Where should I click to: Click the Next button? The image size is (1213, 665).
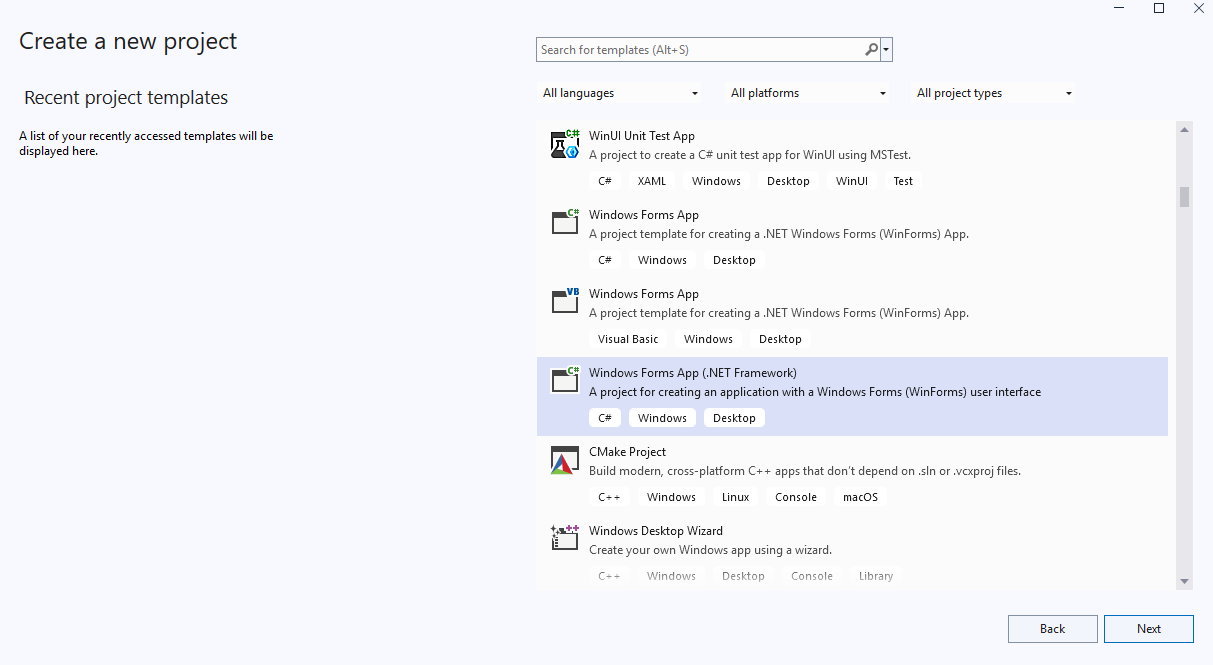1149,629
